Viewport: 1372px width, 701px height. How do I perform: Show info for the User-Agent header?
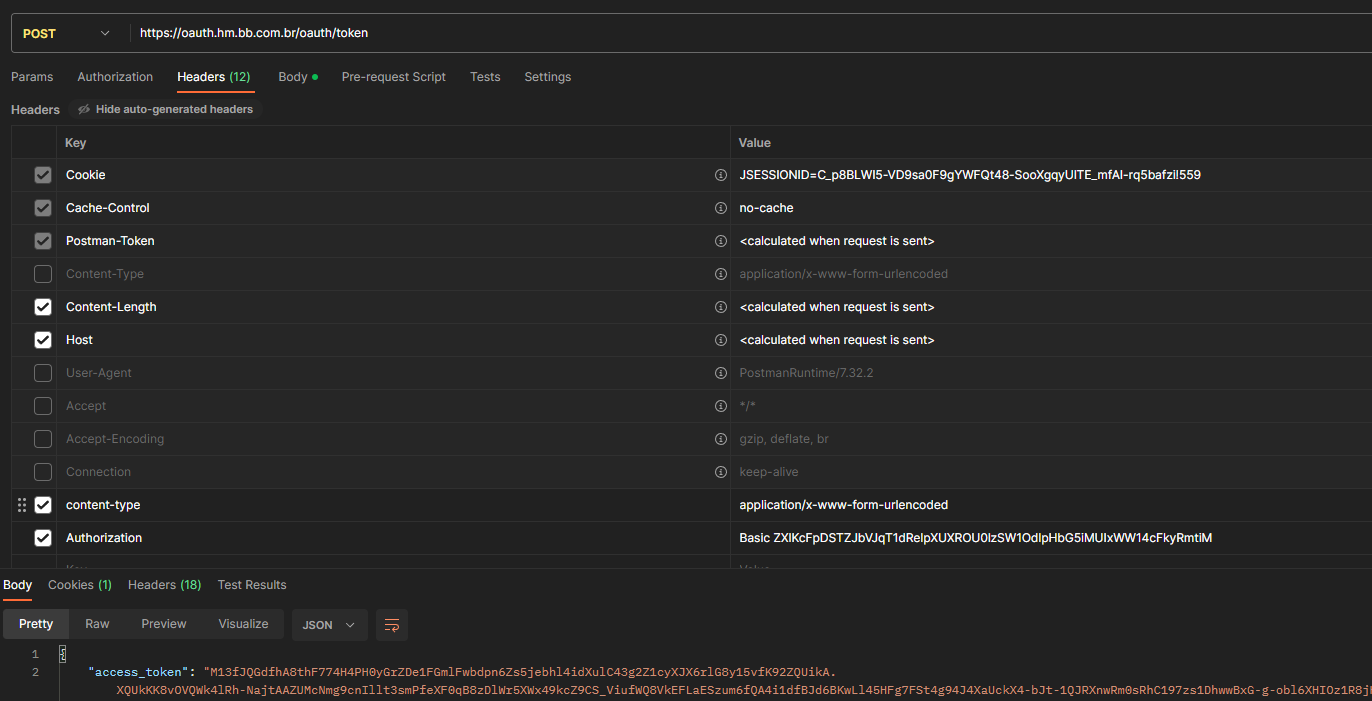click(x=721, y=373)
